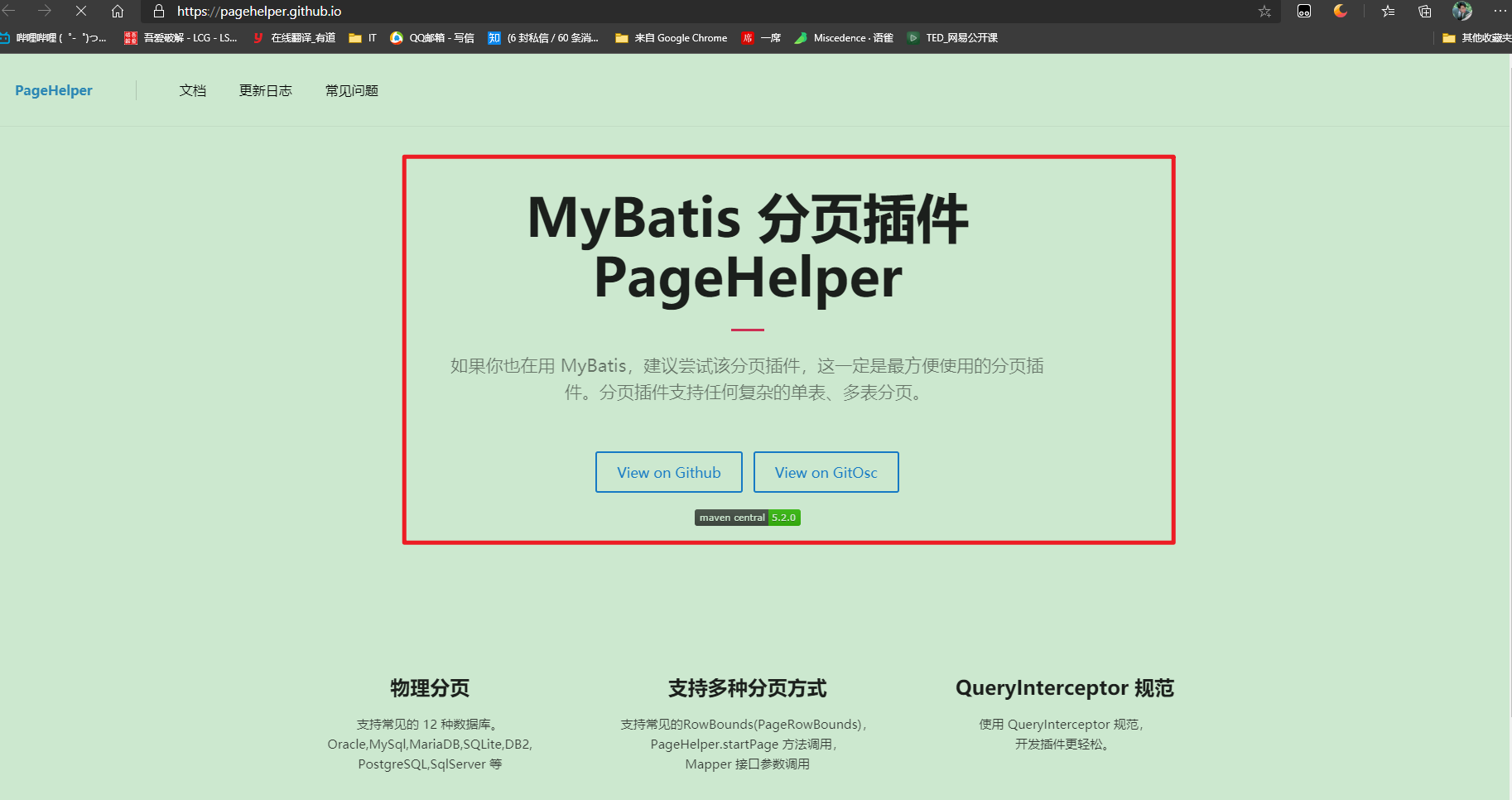Open the orange moon extension icon
Viewport: 1512px width, 800px height.
1341,11
